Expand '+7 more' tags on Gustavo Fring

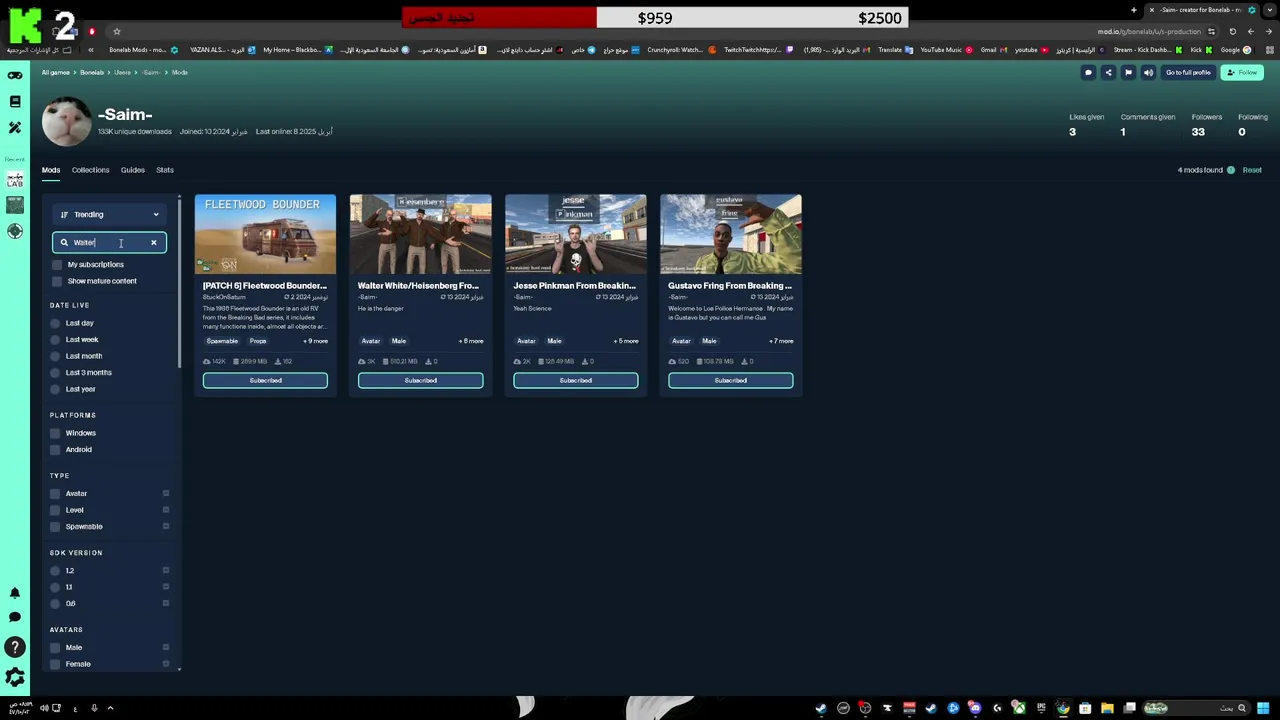point(780,341)
